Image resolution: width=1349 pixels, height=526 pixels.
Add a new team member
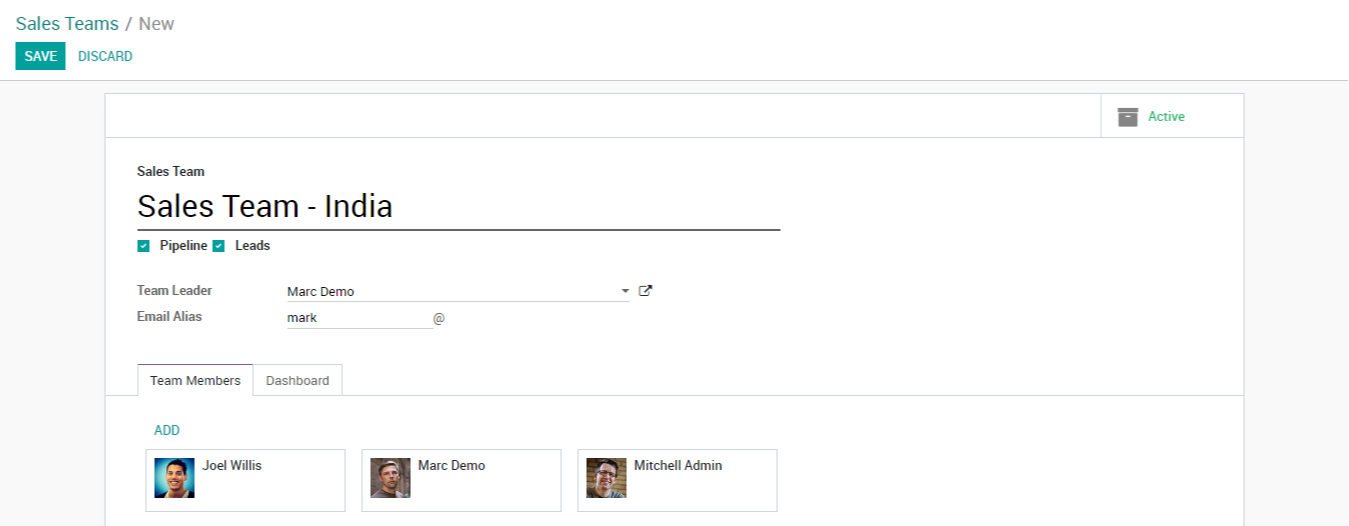click(167, 430)
